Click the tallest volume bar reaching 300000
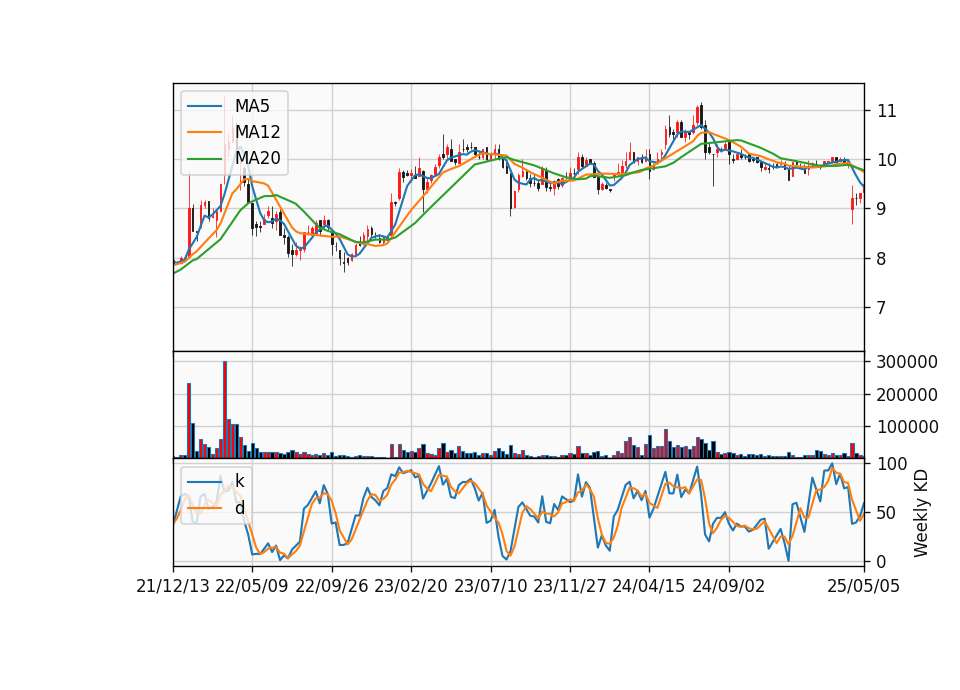 (x=225, y=410)
